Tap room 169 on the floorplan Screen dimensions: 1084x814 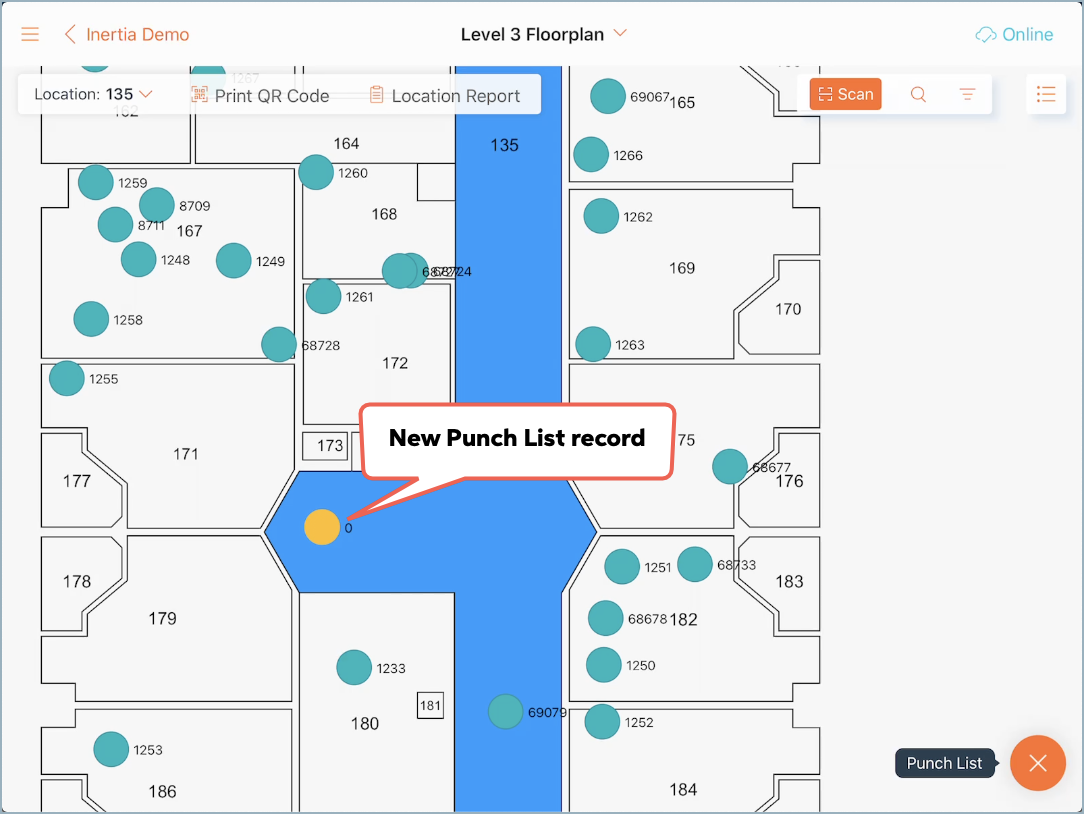click(682, 268)
